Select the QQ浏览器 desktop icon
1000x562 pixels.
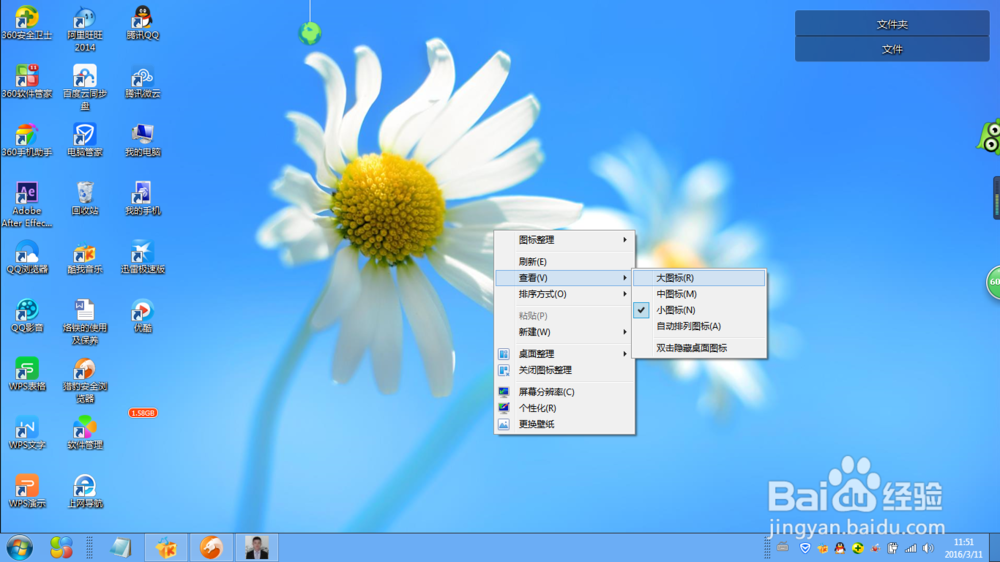pos(27,258)
